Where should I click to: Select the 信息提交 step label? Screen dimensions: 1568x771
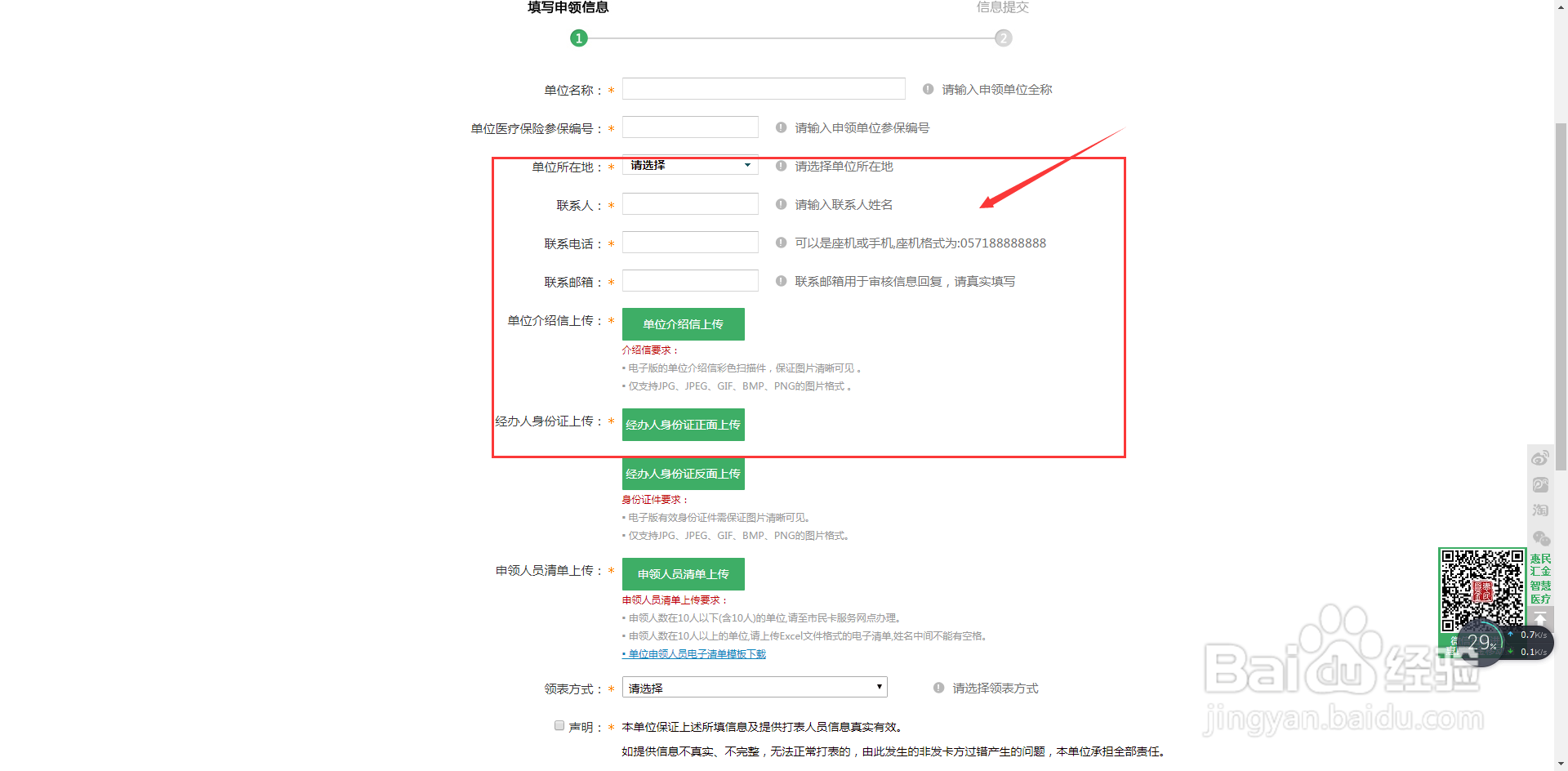tap(1003, 7)
